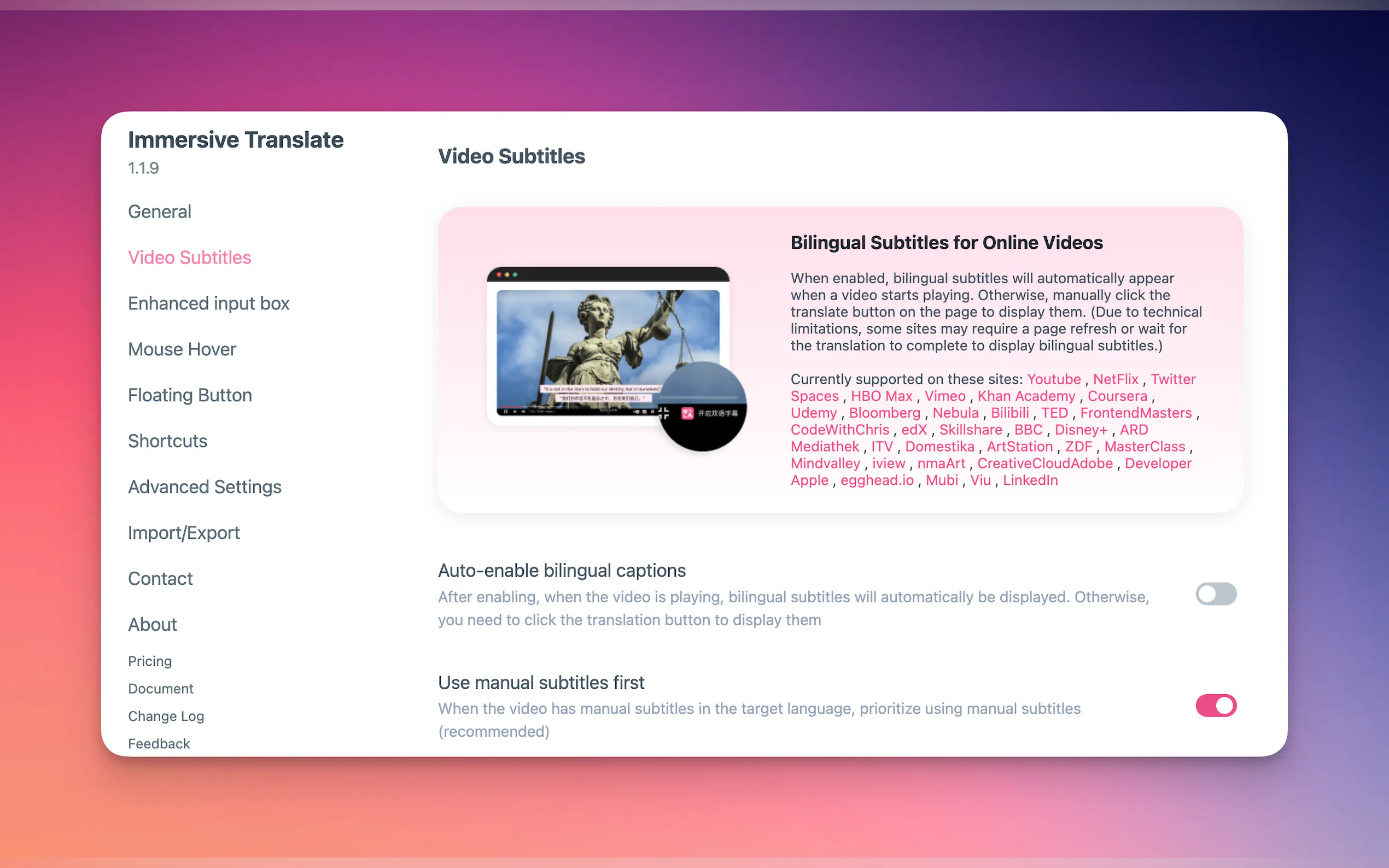Open Shortcuts settings page
This screenshot has height=868, width=1389.
coord(167,441)
